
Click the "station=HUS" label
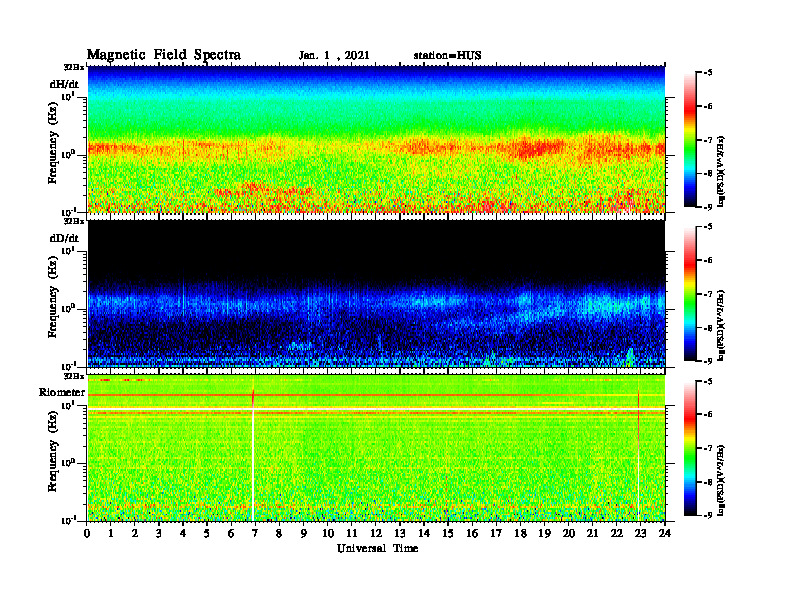tap(447, 56)
